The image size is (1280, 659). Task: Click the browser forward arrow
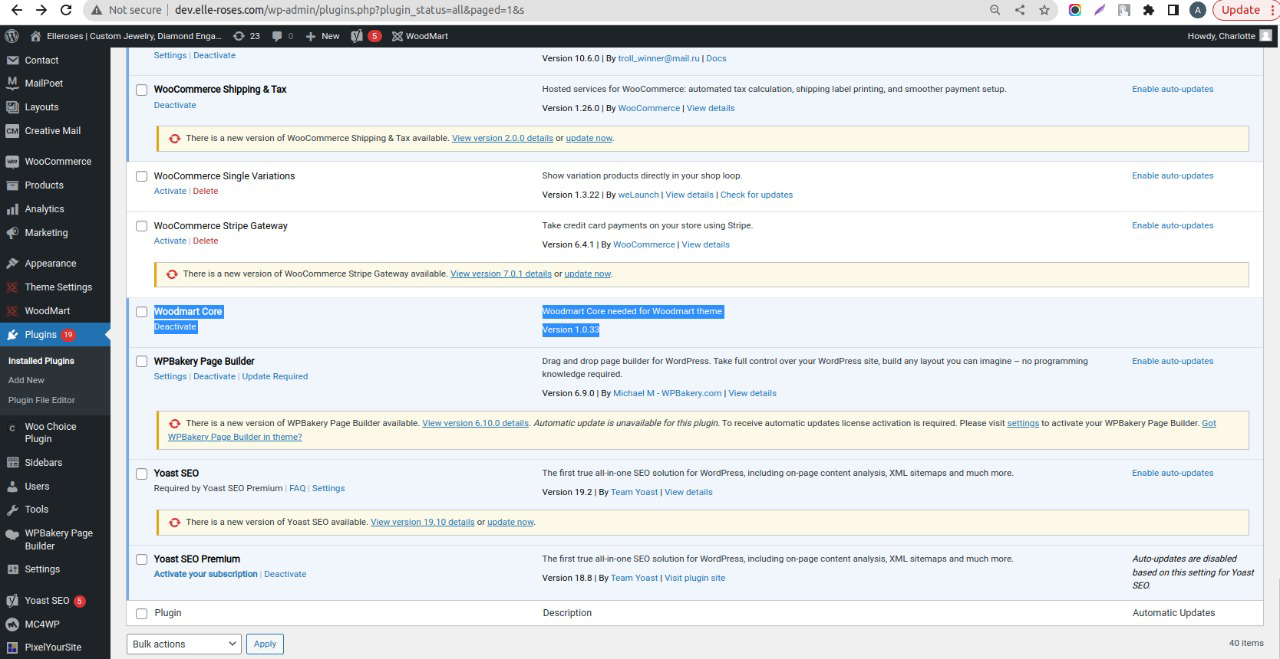[41, 10]
